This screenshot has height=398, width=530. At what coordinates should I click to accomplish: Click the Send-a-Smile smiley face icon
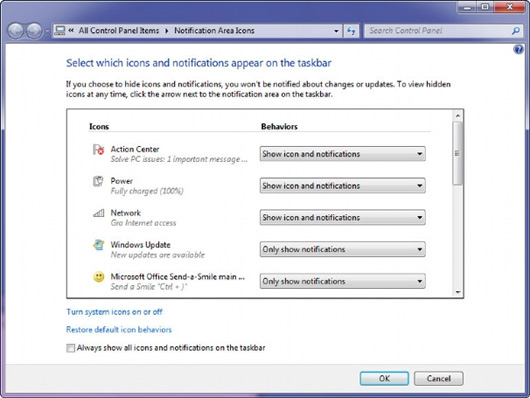pos(99,277)
